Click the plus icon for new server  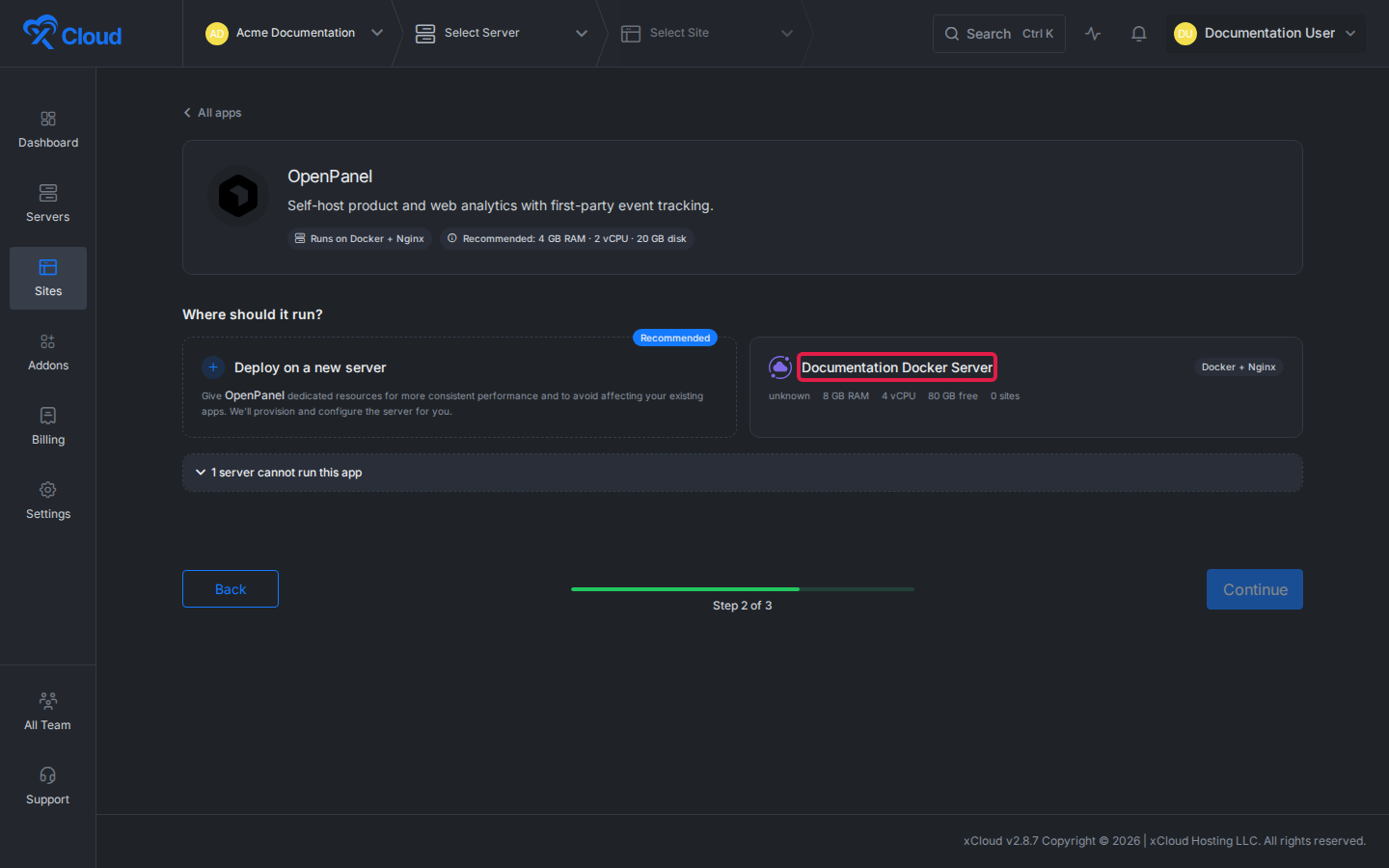[x=213, y=367]
